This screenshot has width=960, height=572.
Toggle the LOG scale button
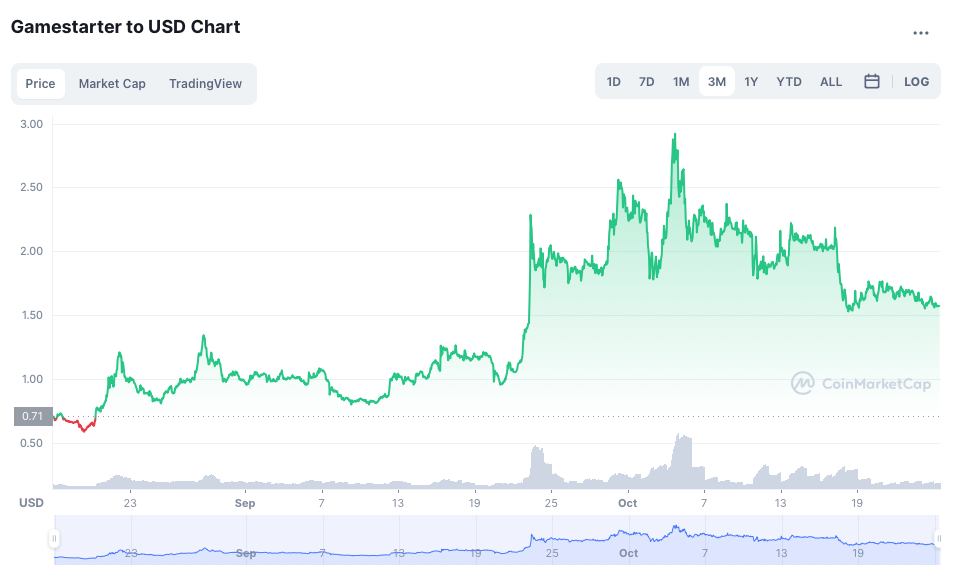(x=916, y=82)
